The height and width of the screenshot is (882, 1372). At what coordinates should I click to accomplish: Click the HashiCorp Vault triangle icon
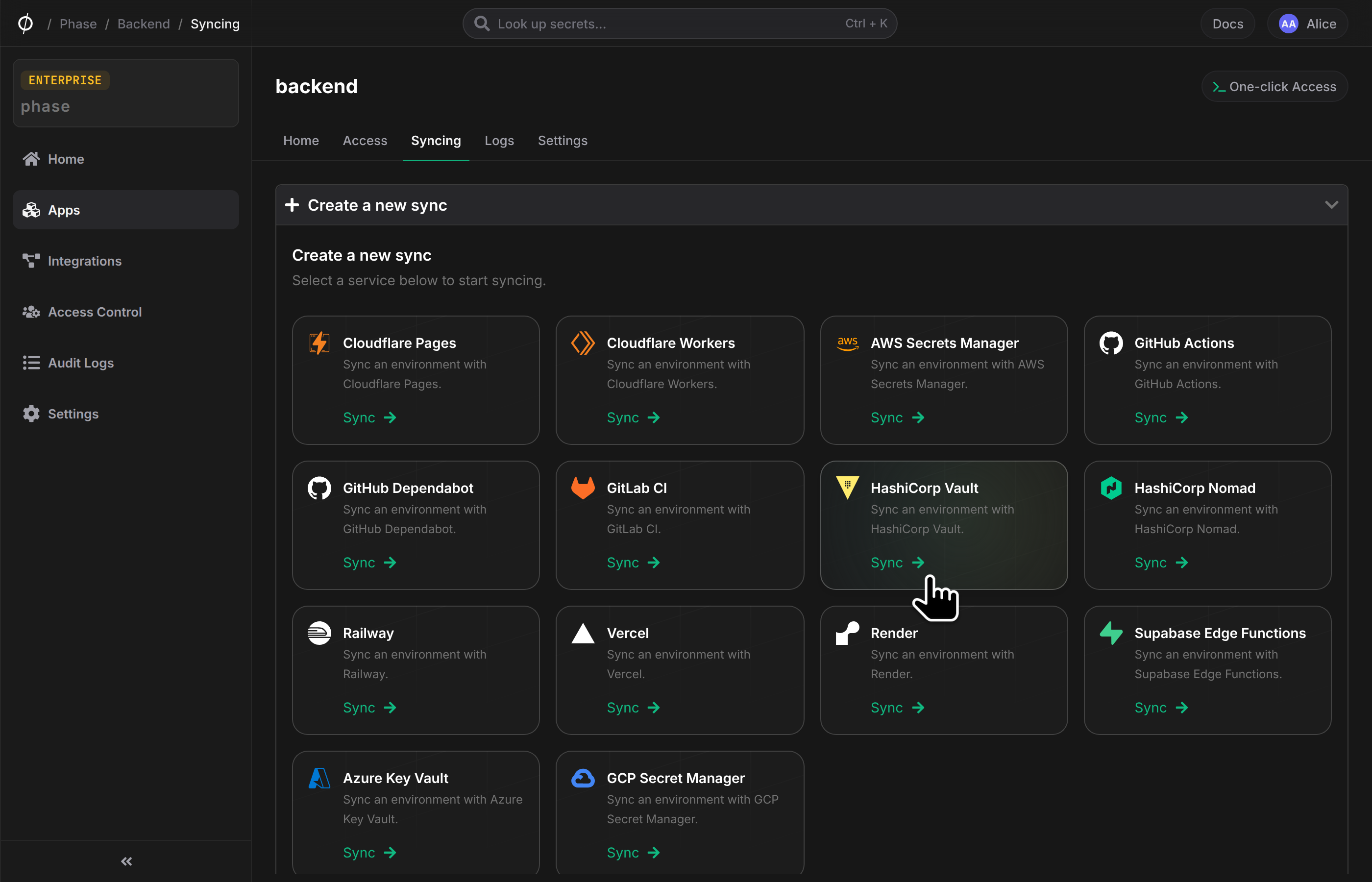848,488
